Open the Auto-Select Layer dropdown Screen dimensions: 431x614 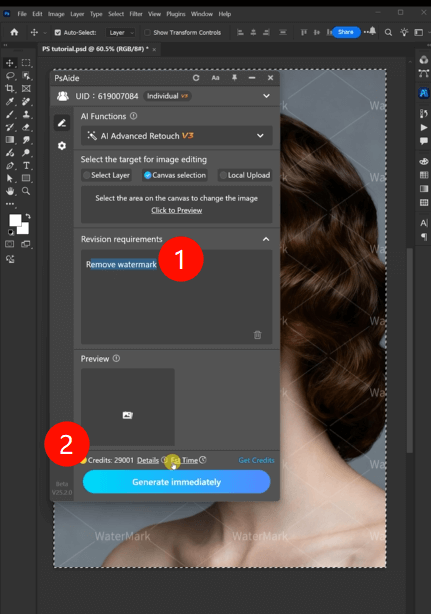pos(121,33)
